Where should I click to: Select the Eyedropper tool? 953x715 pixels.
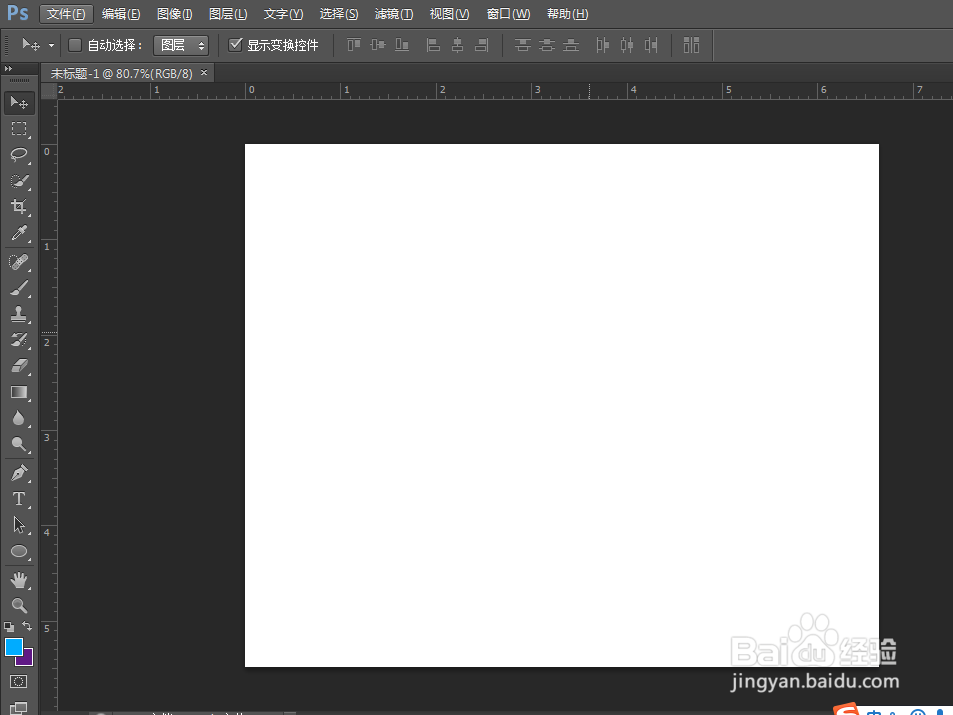pyautogui.click(x=19, y=233)
